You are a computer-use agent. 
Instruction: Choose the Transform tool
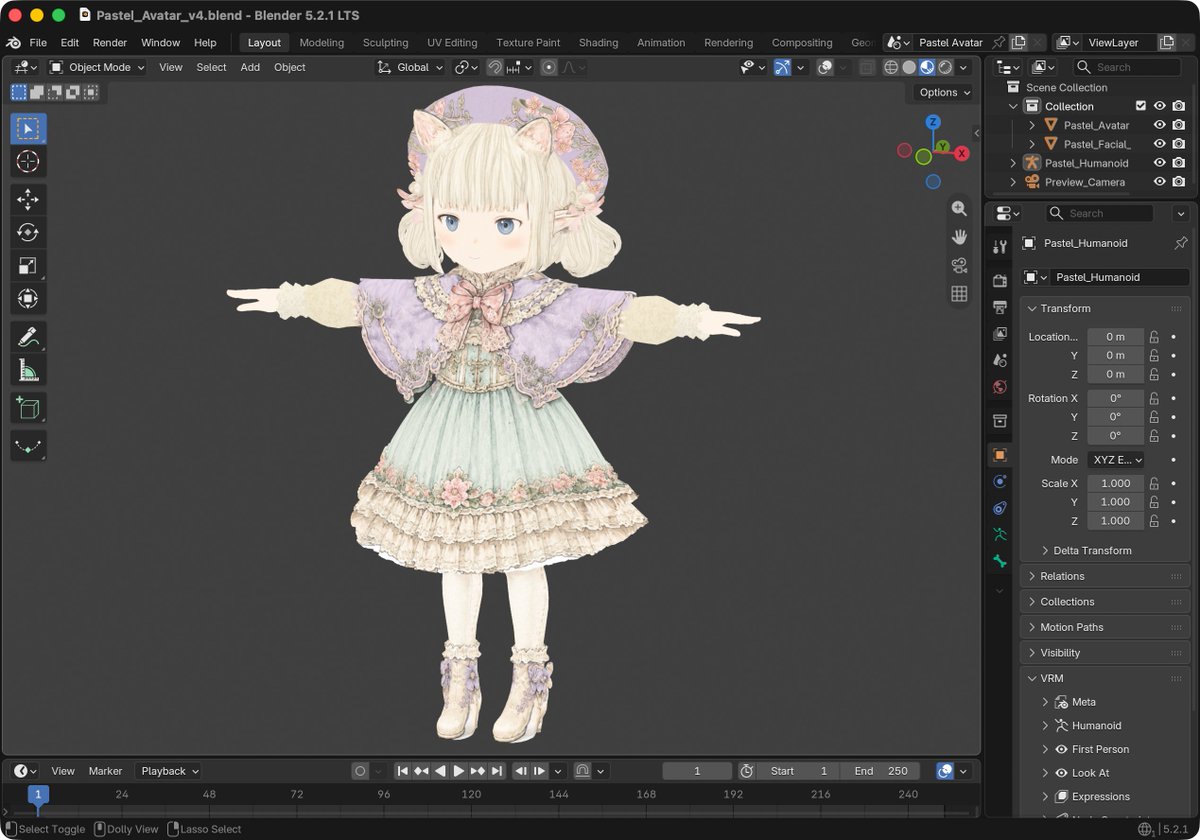[28, 299]
